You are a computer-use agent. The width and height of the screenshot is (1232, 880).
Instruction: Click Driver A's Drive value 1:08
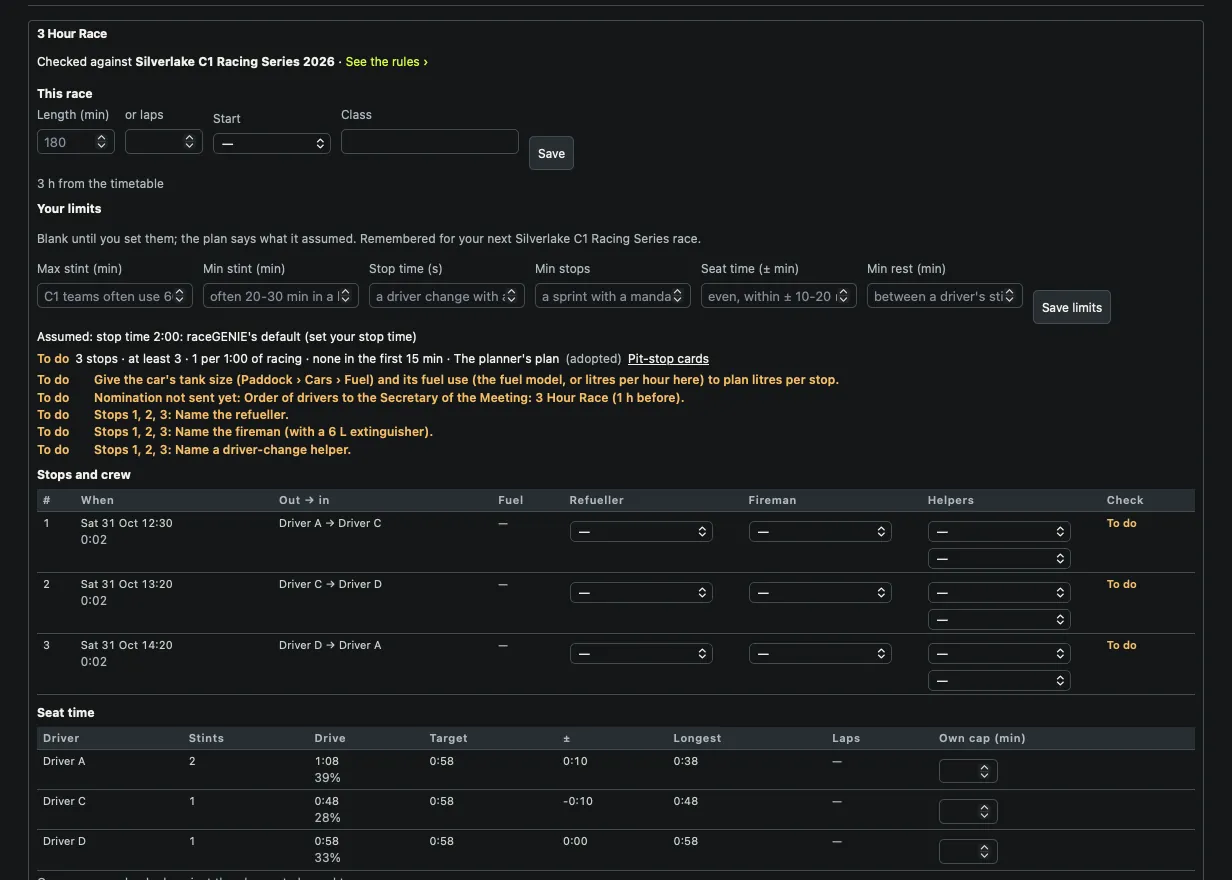pyautogui.click(x=327, y=761)
